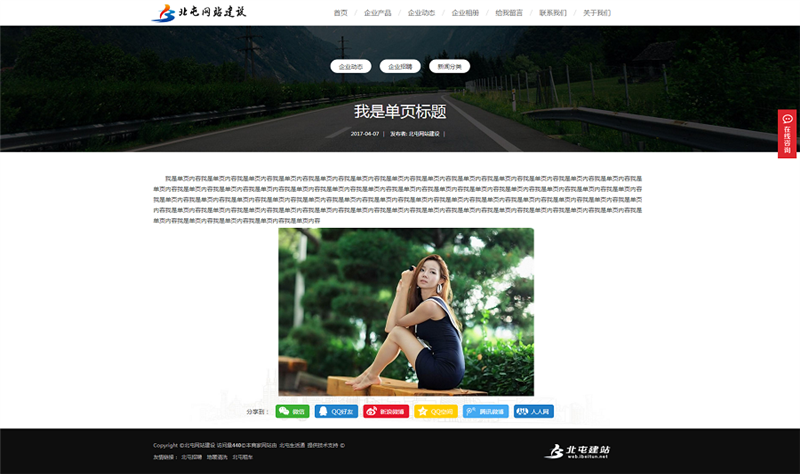Share to Renren (人人网)
This screenshot has height=474, width=800.
coord(533,411)
